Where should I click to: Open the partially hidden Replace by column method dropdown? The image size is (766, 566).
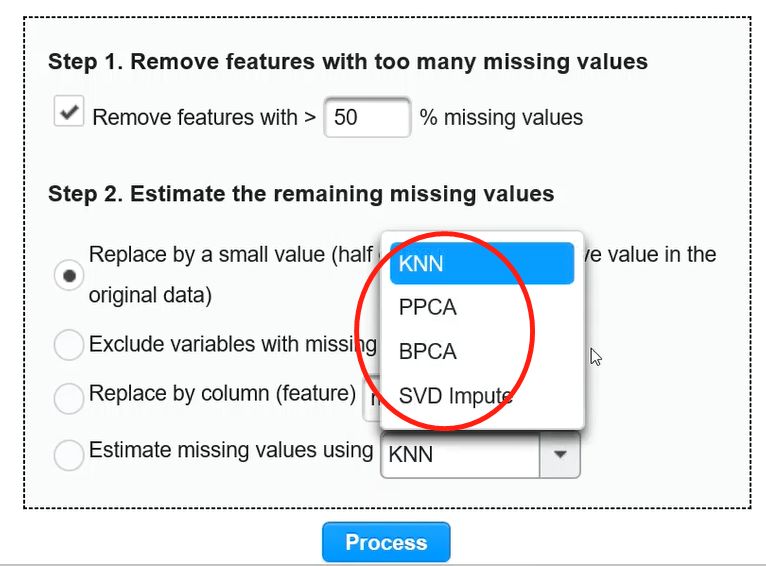click(x=371, y=399)
